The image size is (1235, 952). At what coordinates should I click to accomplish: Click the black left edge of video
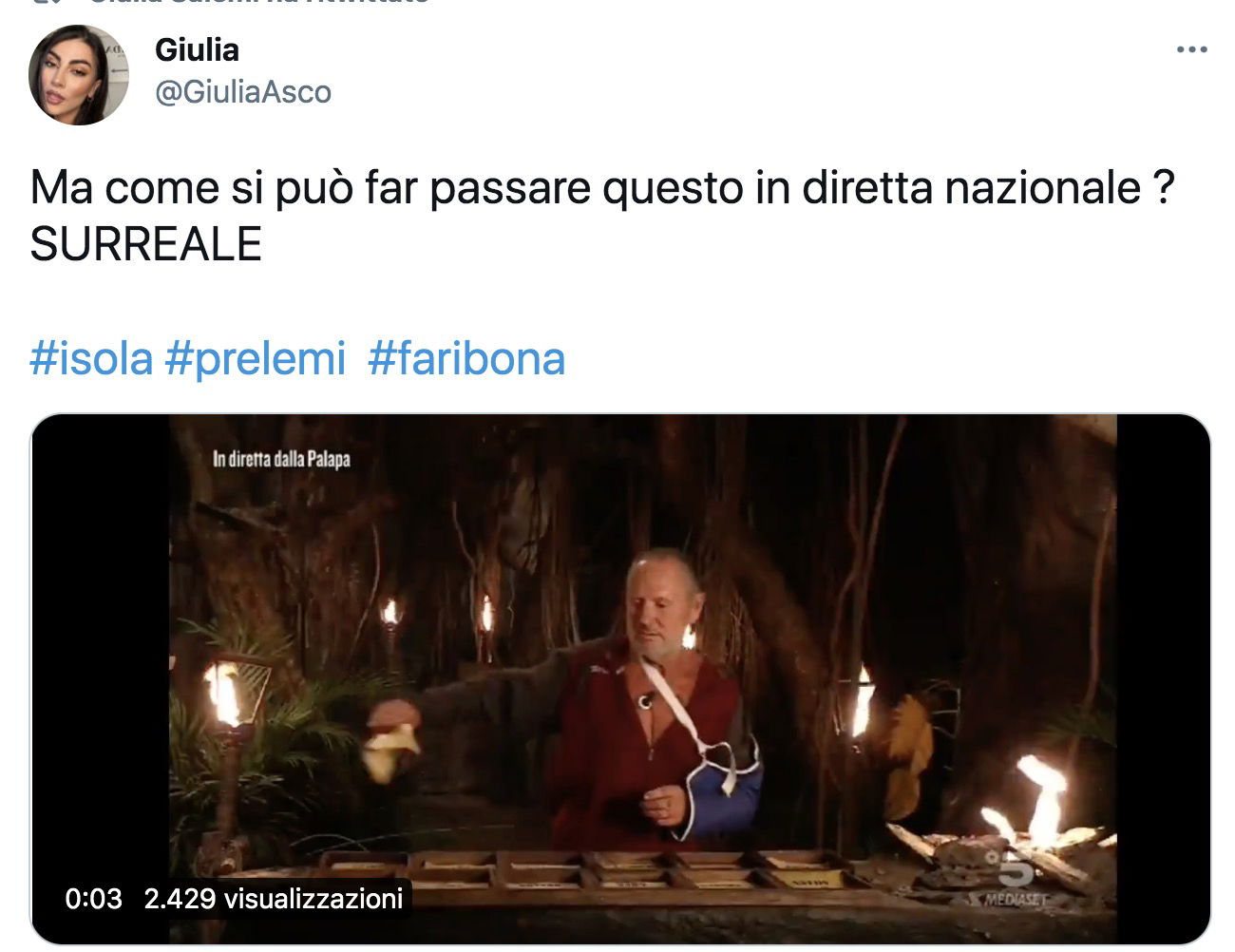101,678
